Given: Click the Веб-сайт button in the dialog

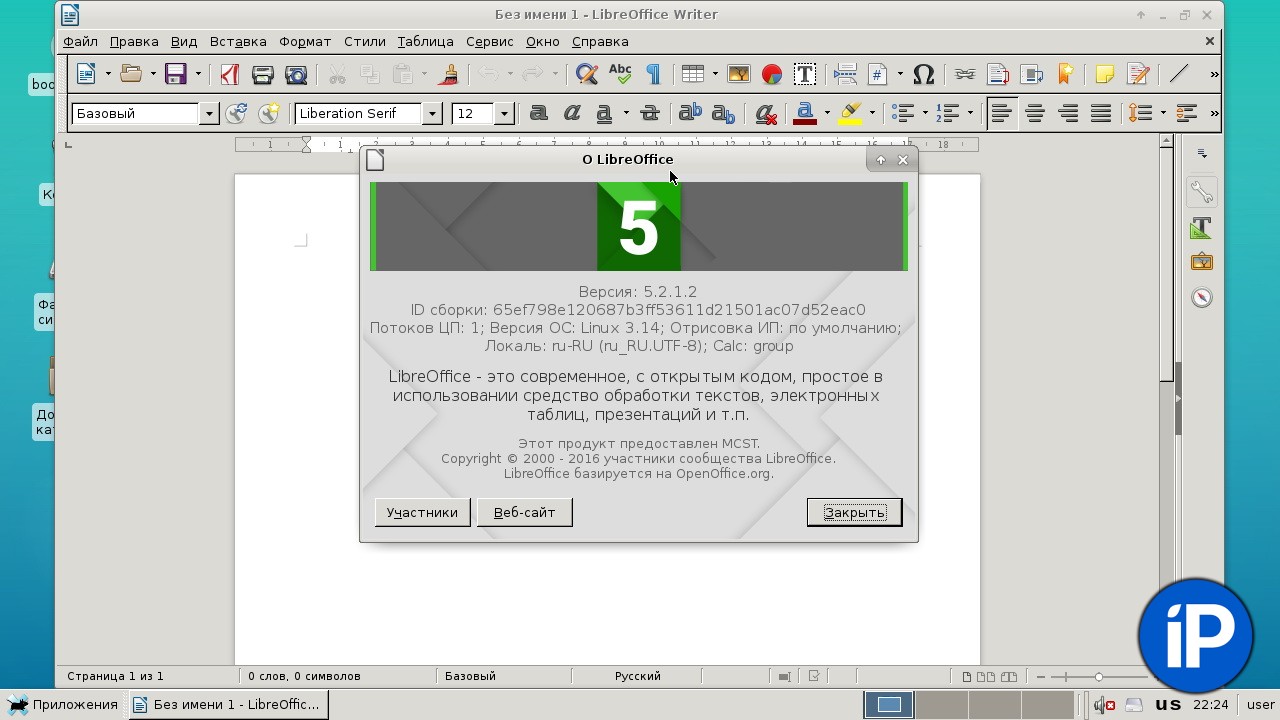Looking at the screenshot, I should 524,512.
